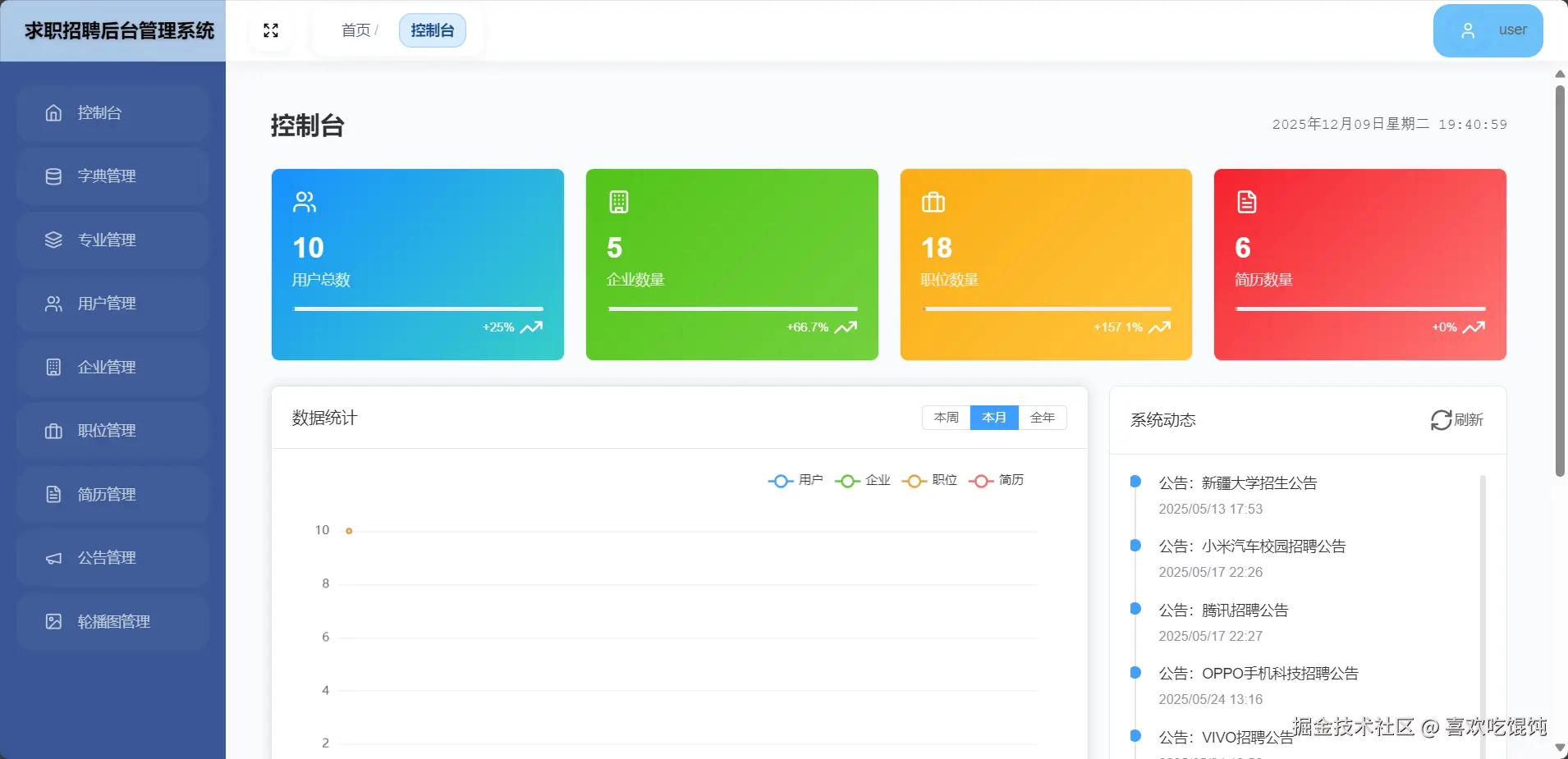This screenshot has width=1568, height=759.
Task: Click the file icon on 简历数量 card
Action: point(1247,202)
